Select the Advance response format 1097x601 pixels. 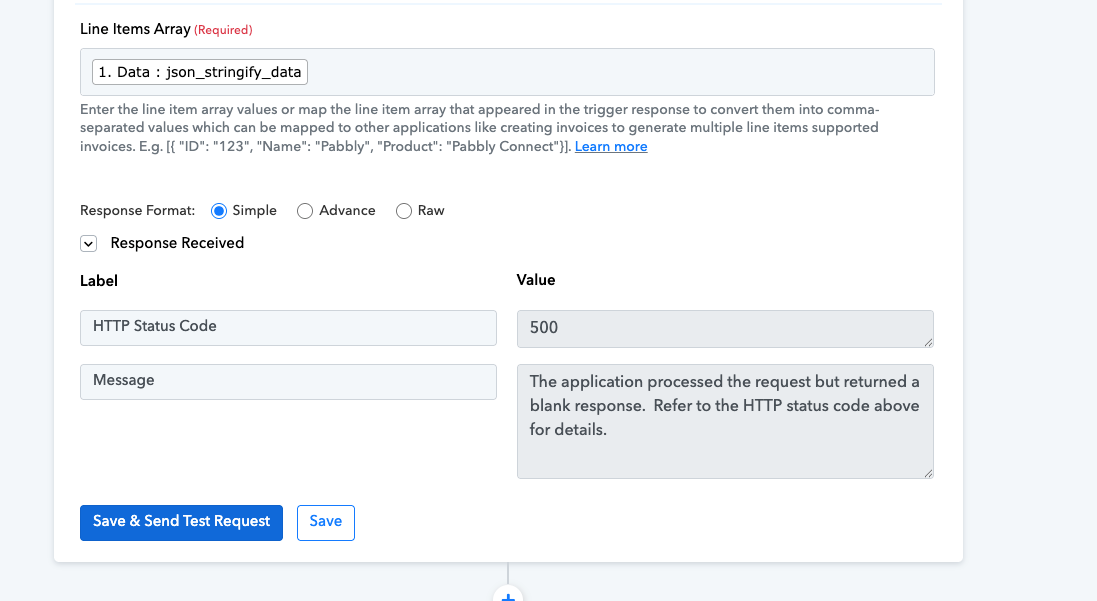tap(306, 211)
